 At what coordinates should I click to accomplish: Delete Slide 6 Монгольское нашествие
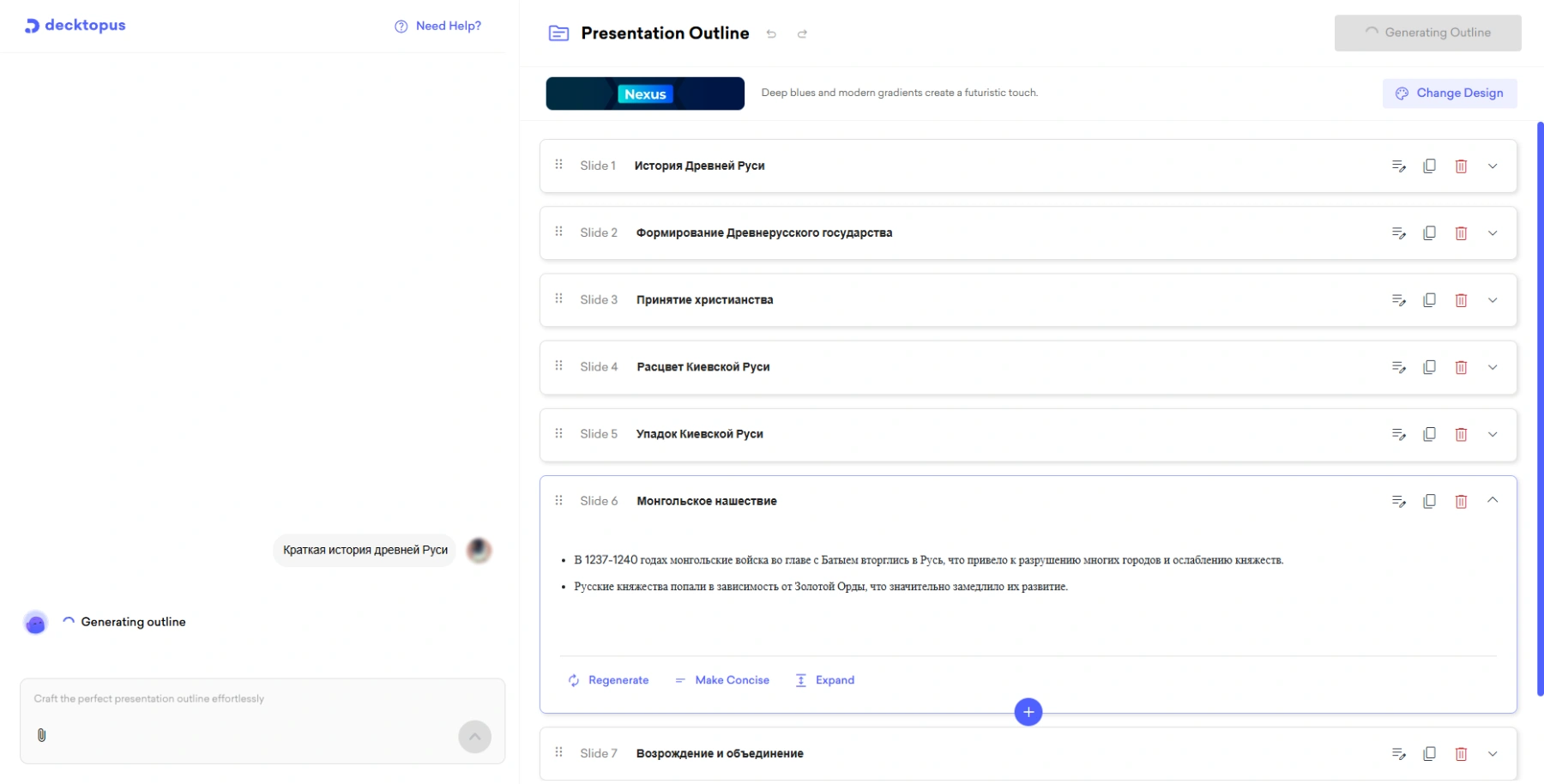pos(1461,502)
